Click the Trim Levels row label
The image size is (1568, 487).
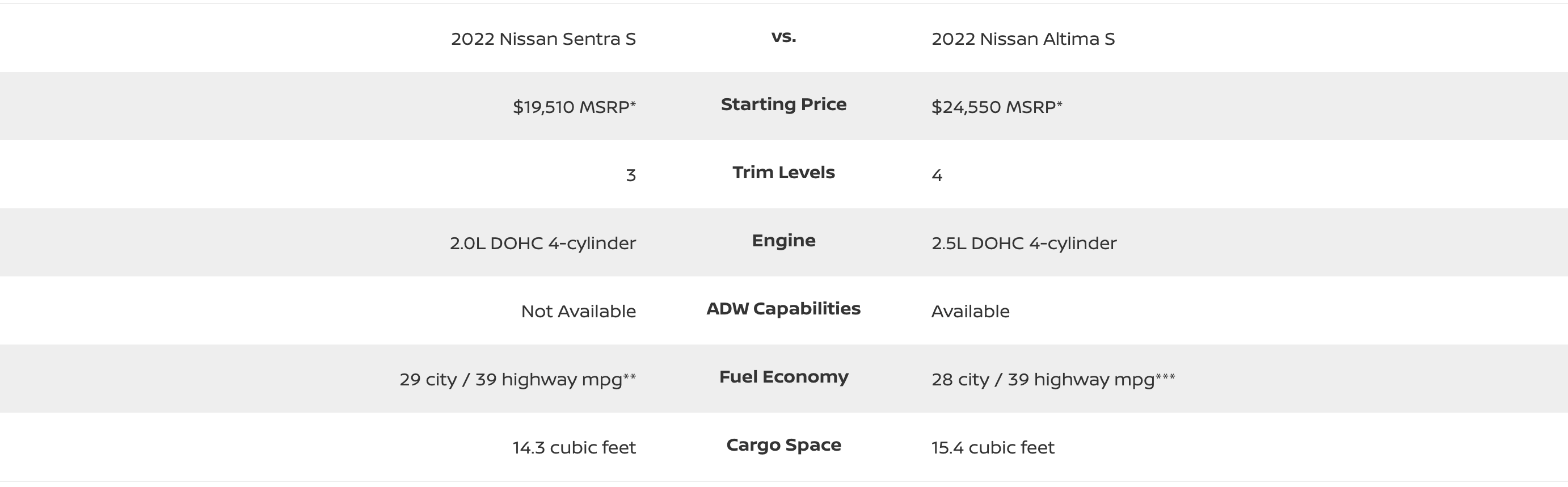[x=783, y=173]
